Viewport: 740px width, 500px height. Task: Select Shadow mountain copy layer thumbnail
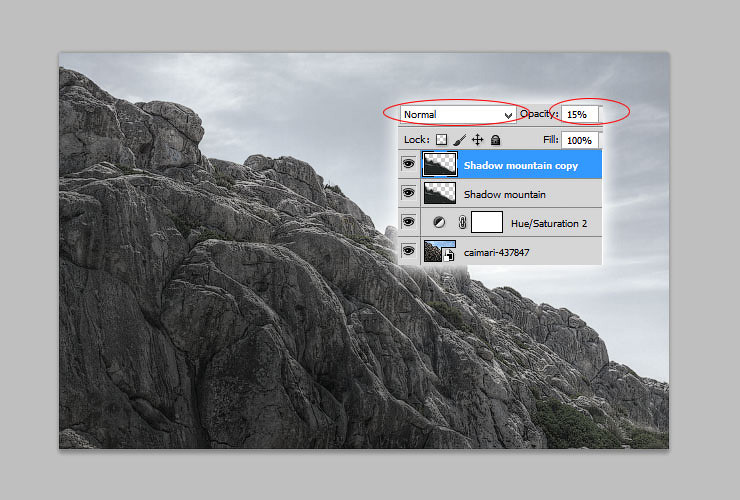[x=439, y=164]
